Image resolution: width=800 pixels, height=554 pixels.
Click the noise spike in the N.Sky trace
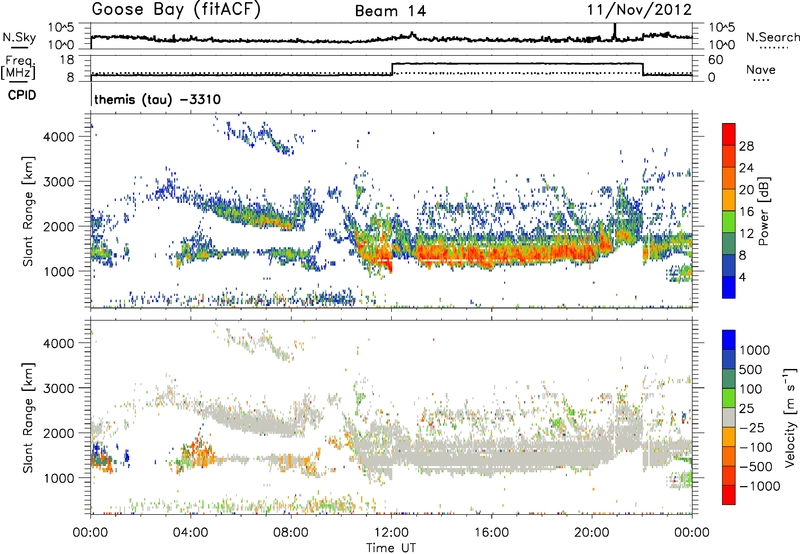pyautogui.click(x=615, y=31)
